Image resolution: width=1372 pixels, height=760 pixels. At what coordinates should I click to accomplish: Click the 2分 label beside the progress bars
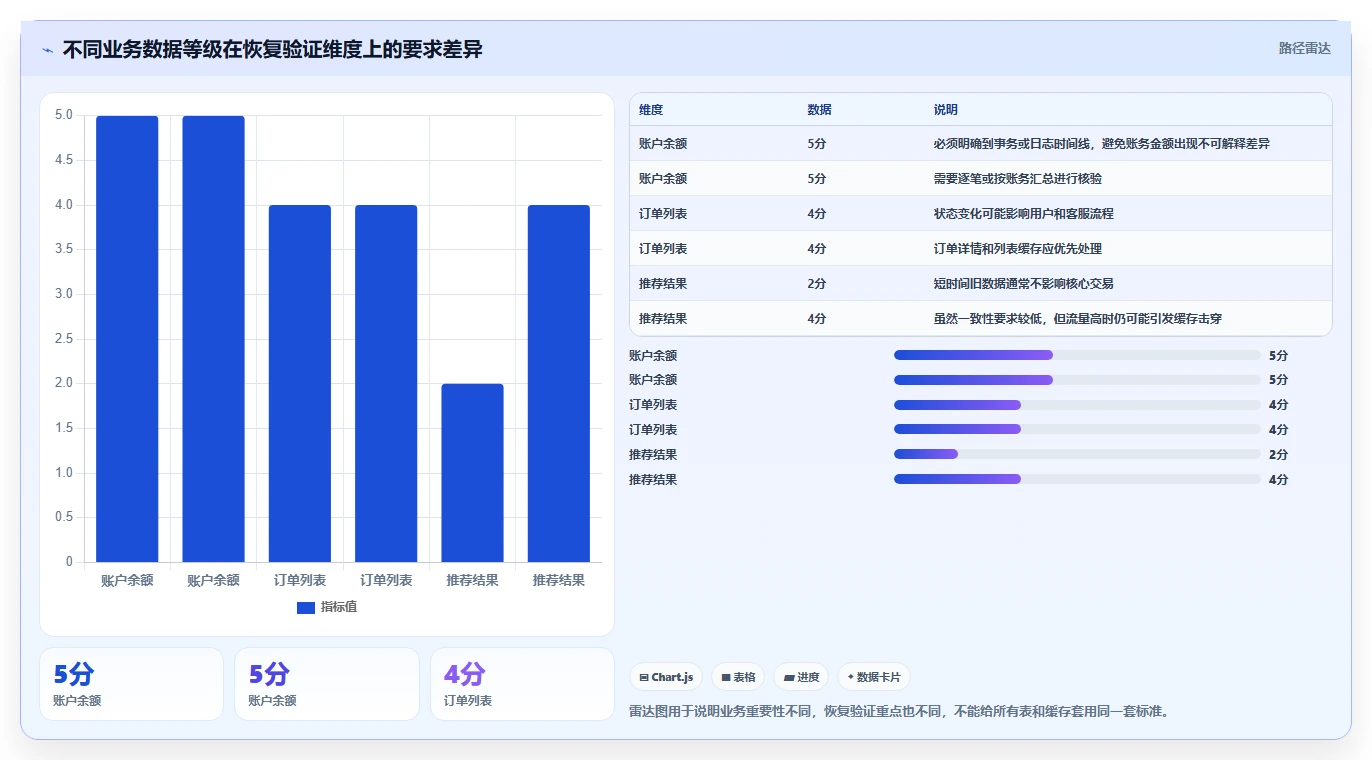point(1279,455)
